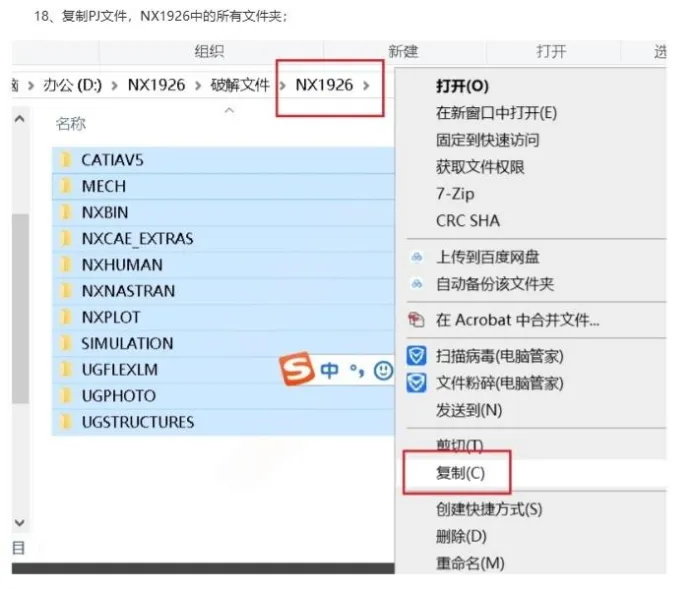692x590 pixels.
Task: Click the list view icon at bottom left
Action: coord(19,548)
